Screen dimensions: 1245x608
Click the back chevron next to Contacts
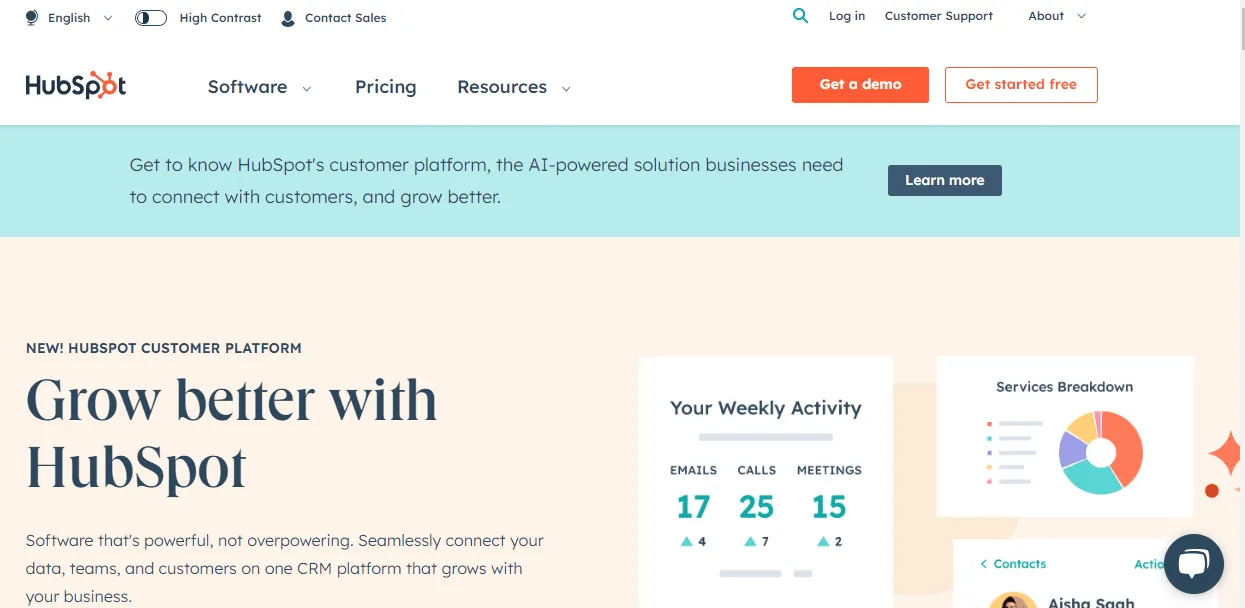pos(983,564)
